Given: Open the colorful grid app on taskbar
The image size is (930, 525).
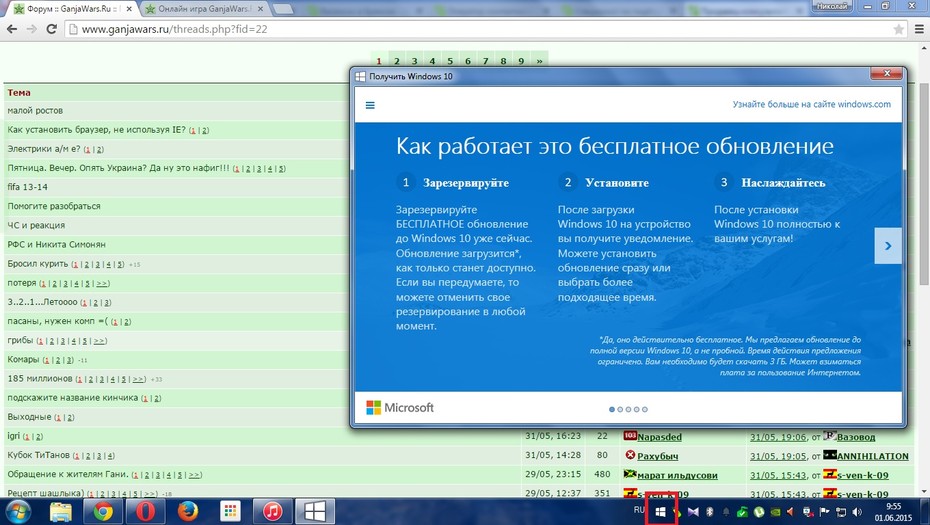Looking at the screenshot, I should point(230,511).
